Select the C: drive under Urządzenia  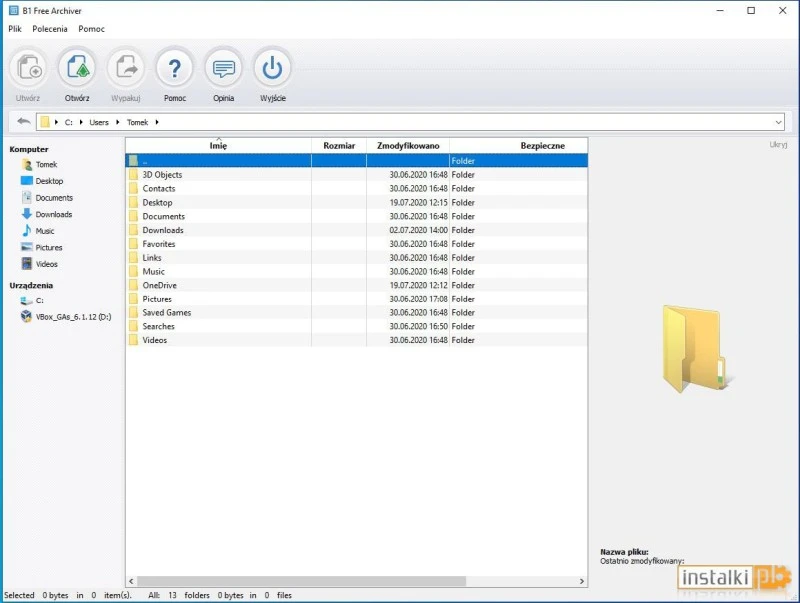click(x=39, y=300)
